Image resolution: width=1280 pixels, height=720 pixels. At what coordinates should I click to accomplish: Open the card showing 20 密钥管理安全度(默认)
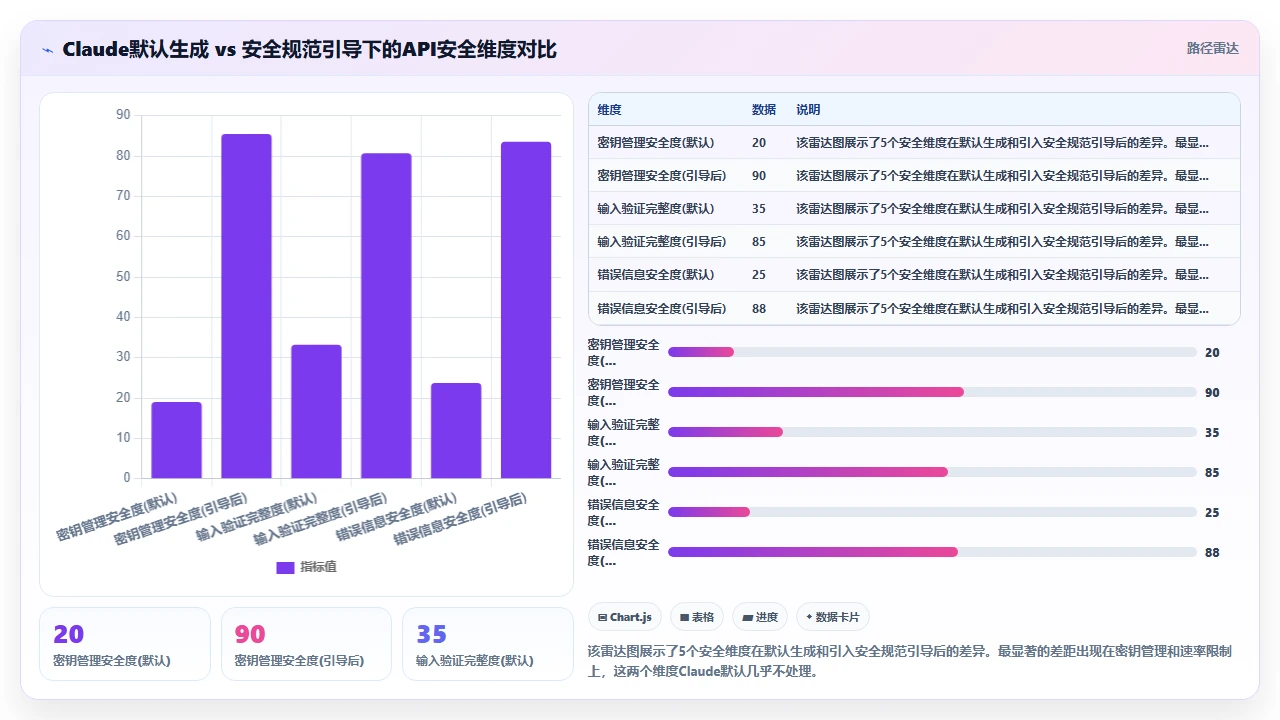pyautogui.click(x=125, y=644)
